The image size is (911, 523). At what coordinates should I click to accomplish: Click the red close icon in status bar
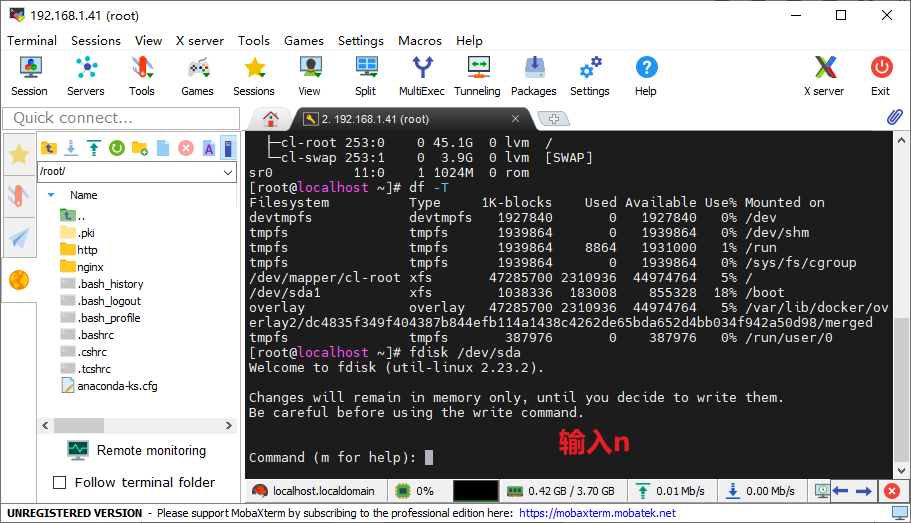coord(892,491)
